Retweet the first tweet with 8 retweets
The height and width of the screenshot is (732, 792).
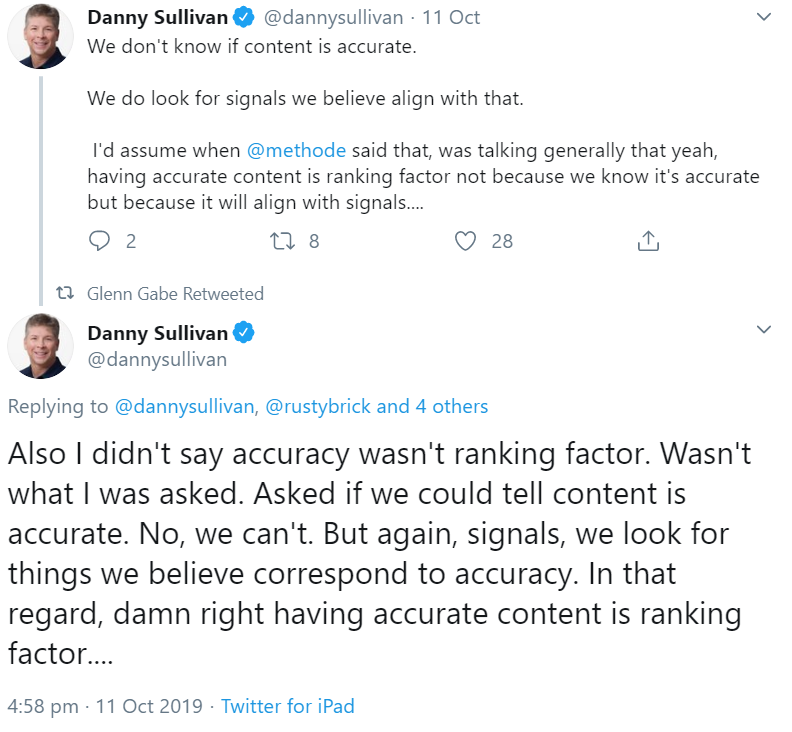coord(283,241)
